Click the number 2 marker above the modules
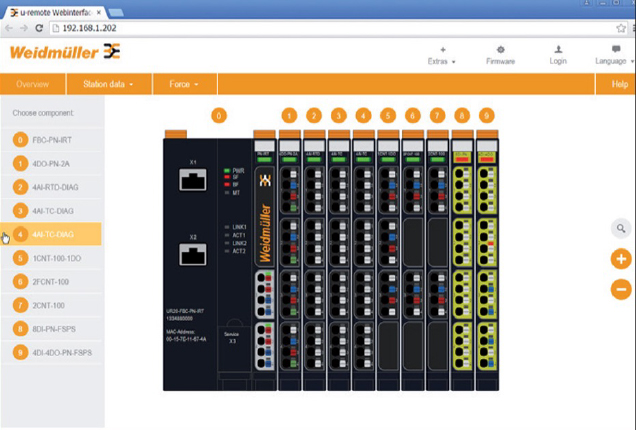Screen dimensions: 636x430 tap(314, 116)
